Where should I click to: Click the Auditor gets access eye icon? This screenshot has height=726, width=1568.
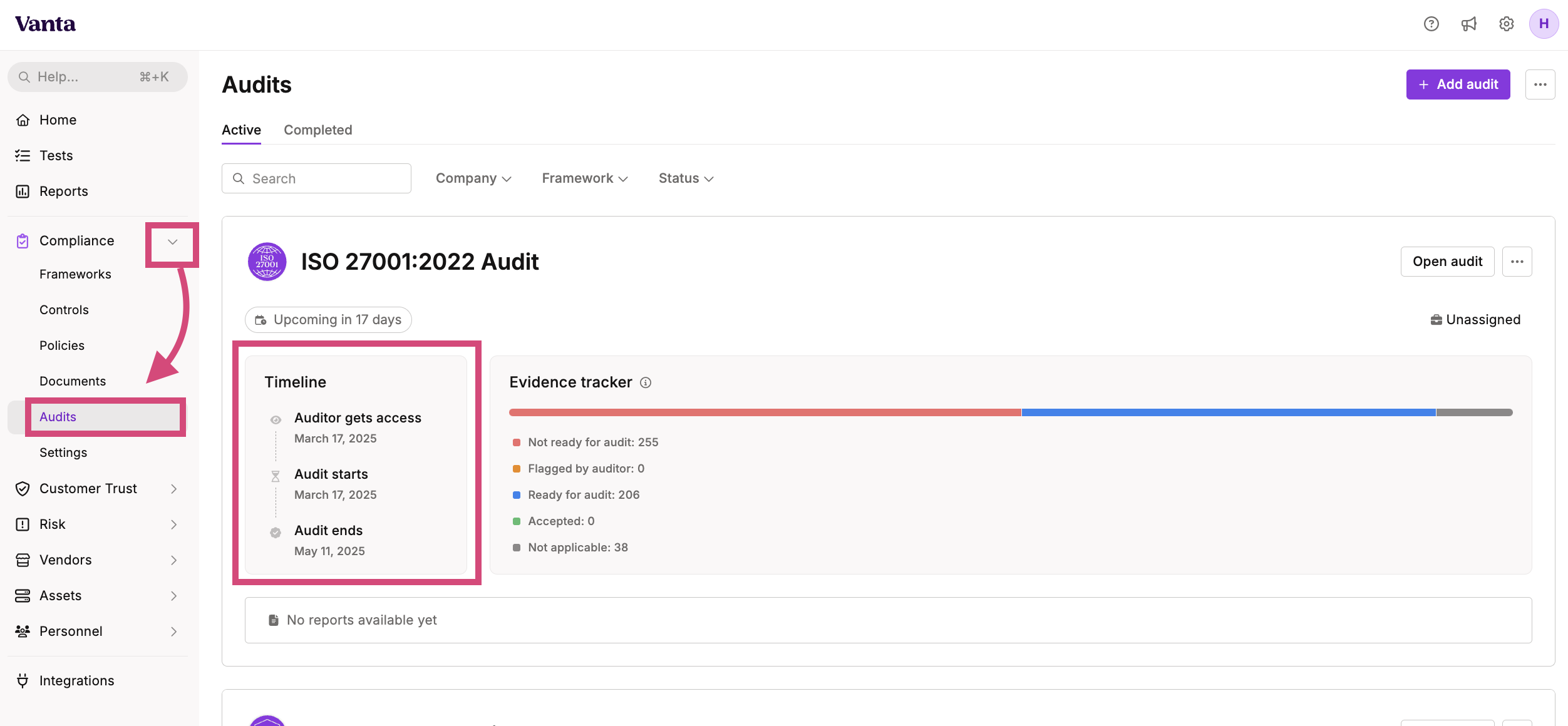(x=276, y=420)
